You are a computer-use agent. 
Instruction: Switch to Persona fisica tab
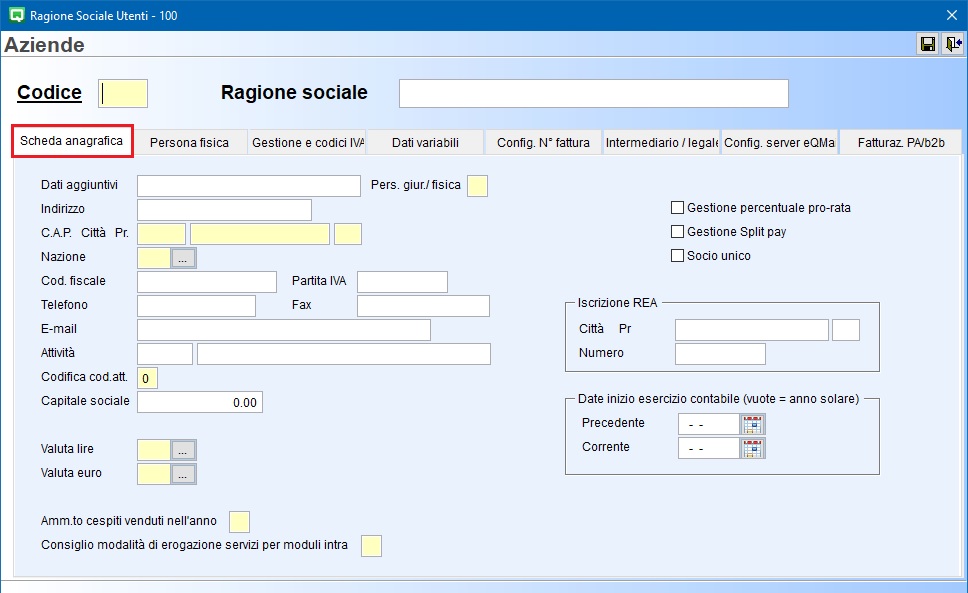pyautogui.click(x=190, y=143)
